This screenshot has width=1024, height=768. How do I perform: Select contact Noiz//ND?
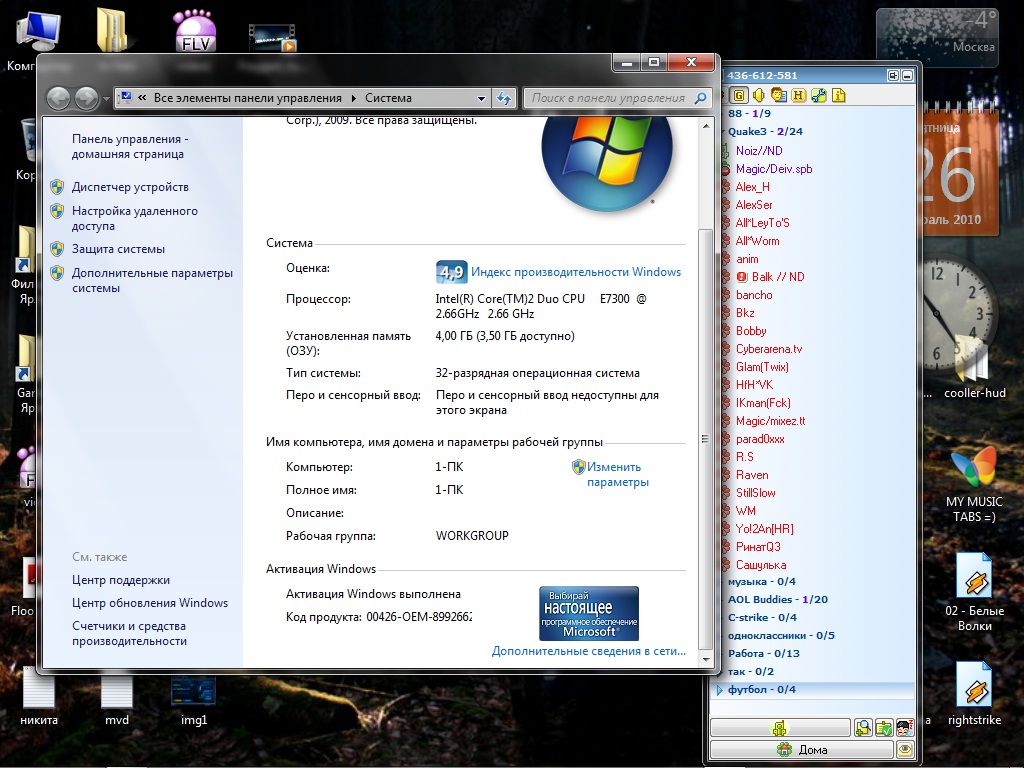[759, 151]
